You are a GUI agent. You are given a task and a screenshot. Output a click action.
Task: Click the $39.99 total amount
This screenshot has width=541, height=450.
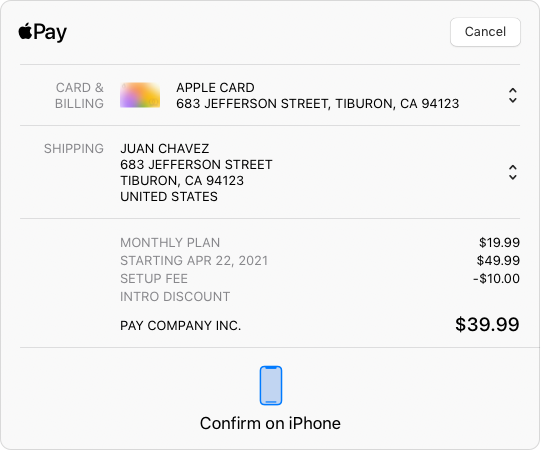coord(487,324)
